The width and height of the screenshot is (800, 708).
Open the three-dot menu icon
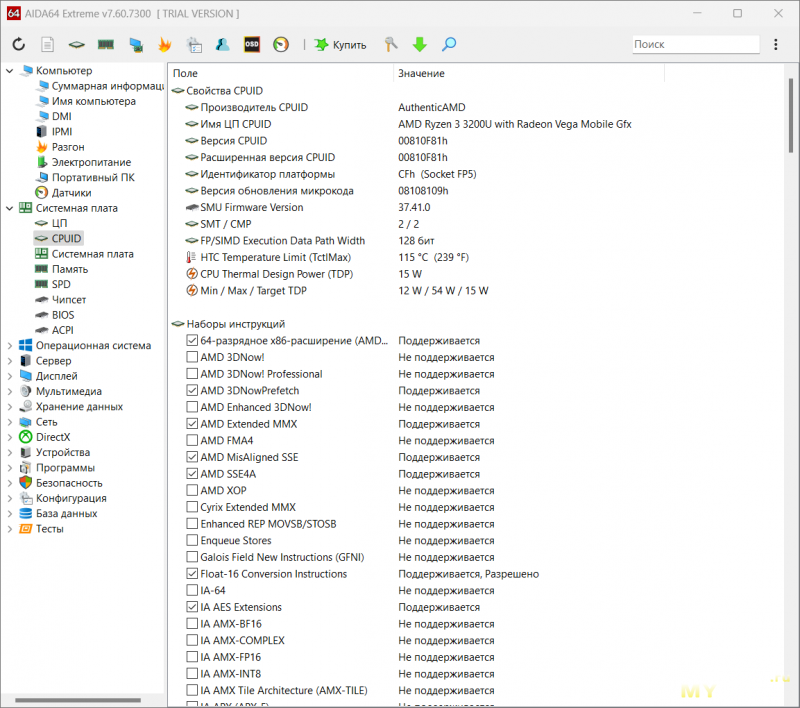776,44
